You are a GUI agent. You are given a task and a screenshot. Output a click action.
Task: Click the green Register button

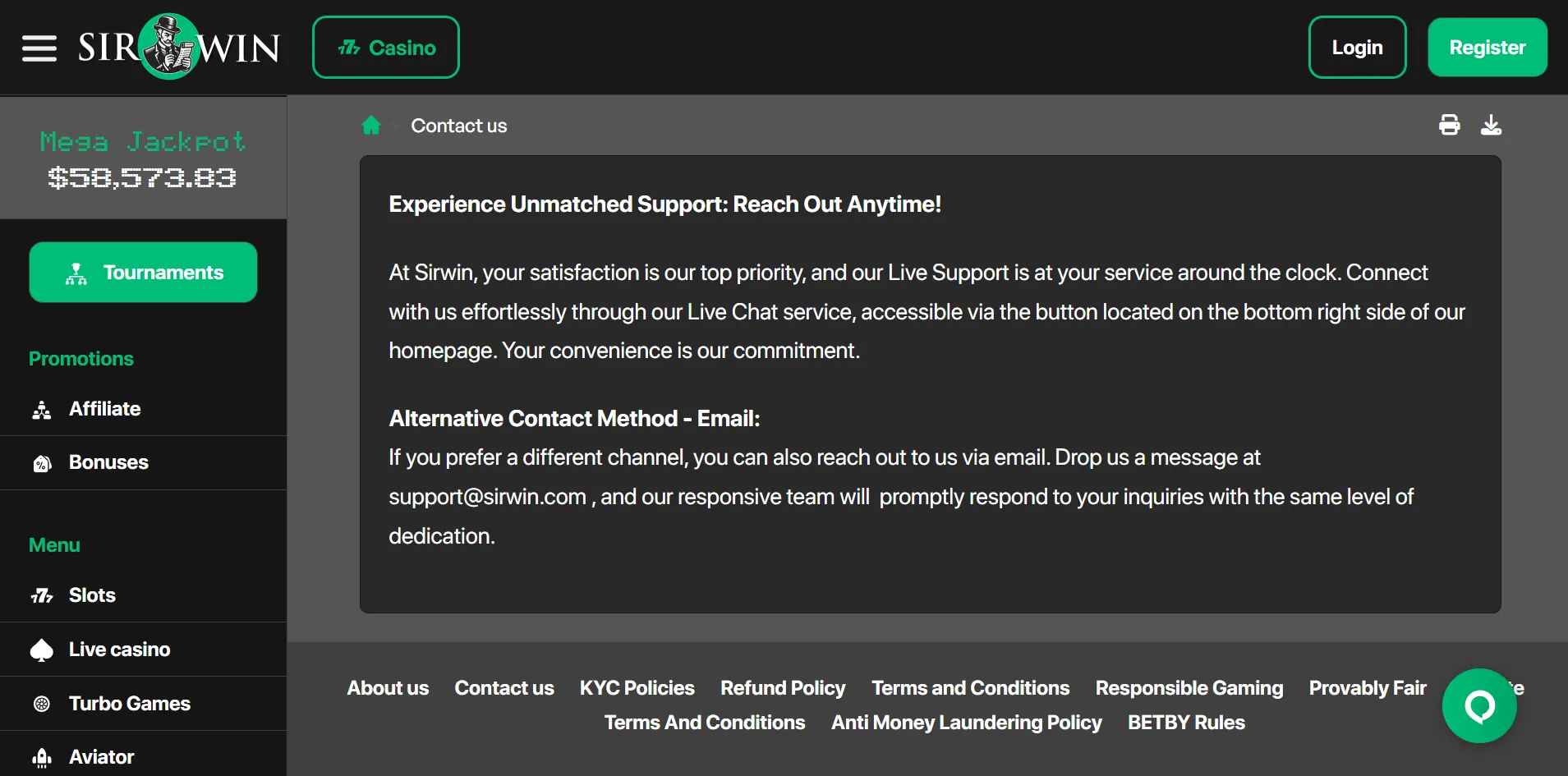(x=1487, y=48)
